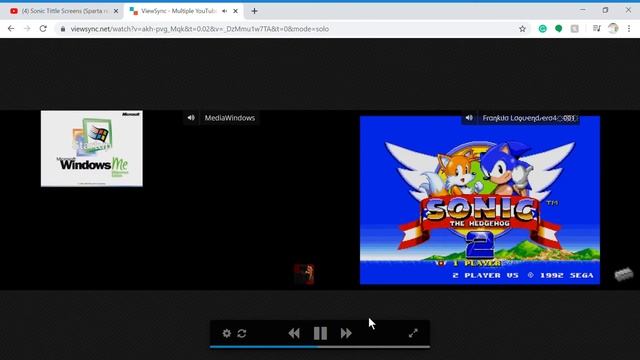Screen dimensions: 640x360
Task: Enter fullscreen with the expand icon
Action: point(413,333)
